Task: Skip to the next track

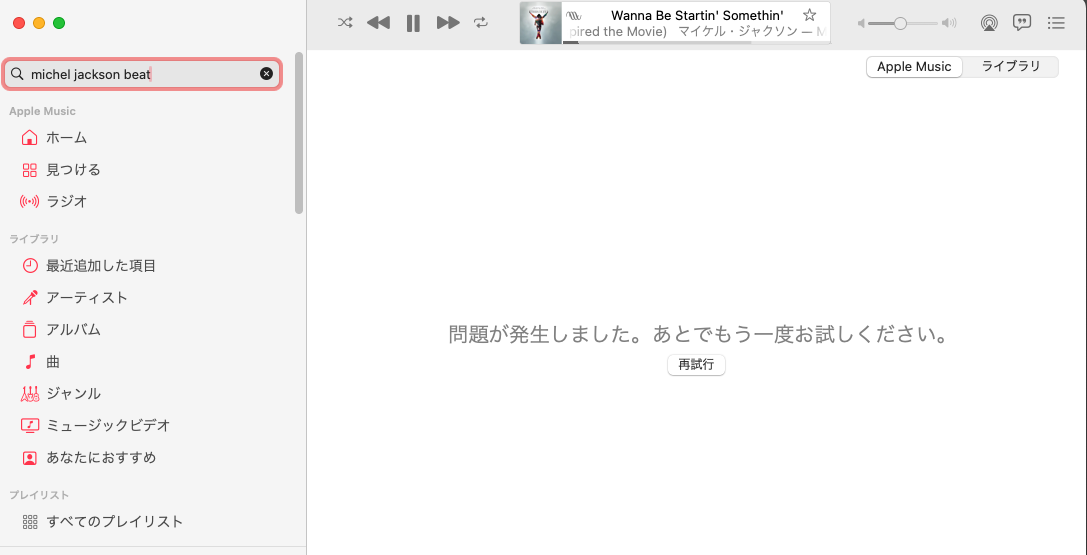Action: 449,23
